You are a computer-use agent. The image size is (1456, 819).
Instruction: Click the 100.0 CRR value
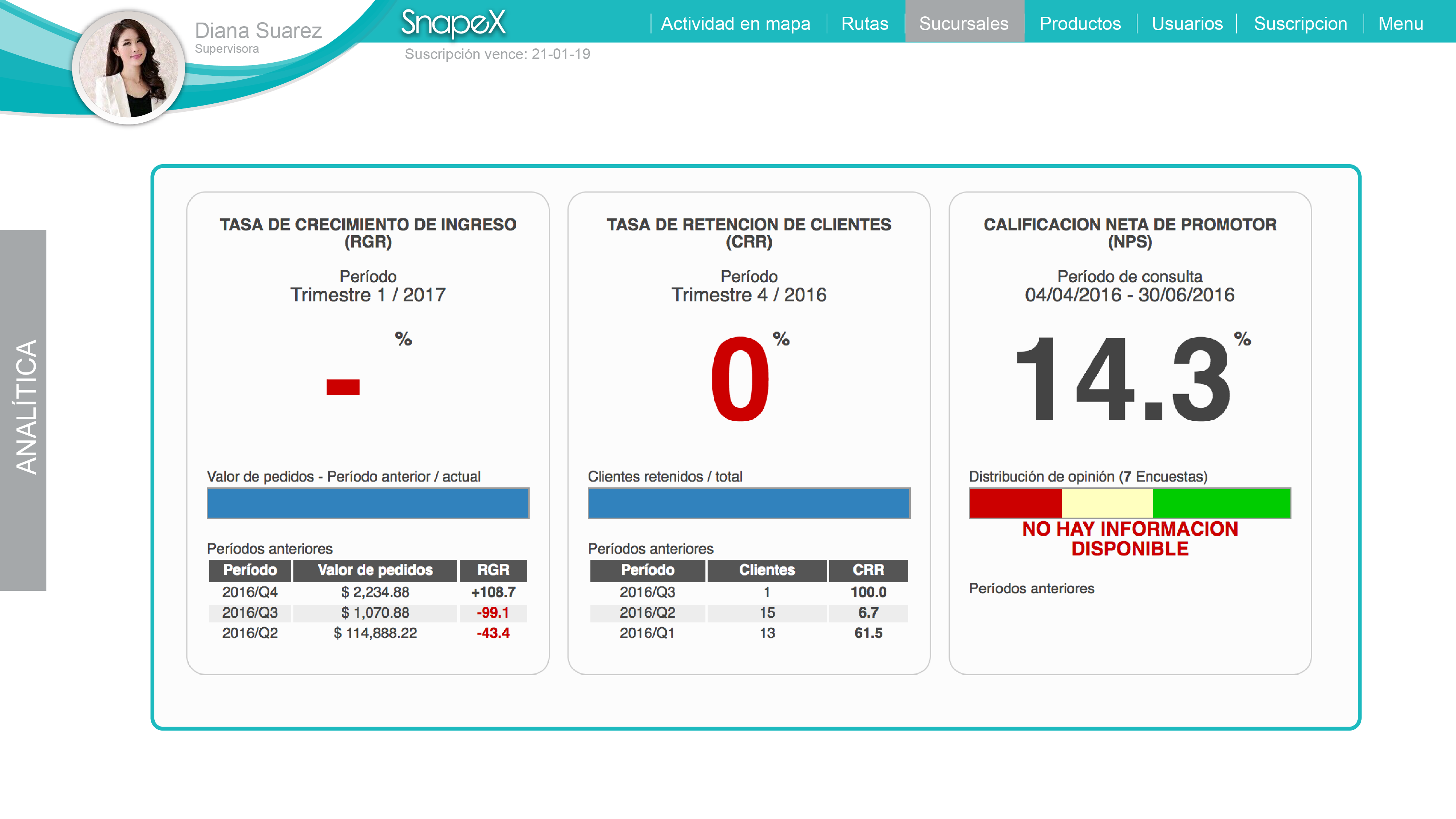(868, 592)
